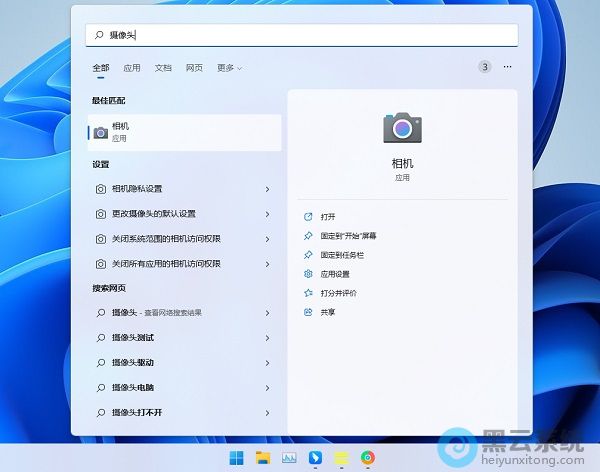Image resolution: width=600 pixels, height=472 pixels.
Task: Select 打分并评价 to rate the app
Action: click(x=338, y=292)
